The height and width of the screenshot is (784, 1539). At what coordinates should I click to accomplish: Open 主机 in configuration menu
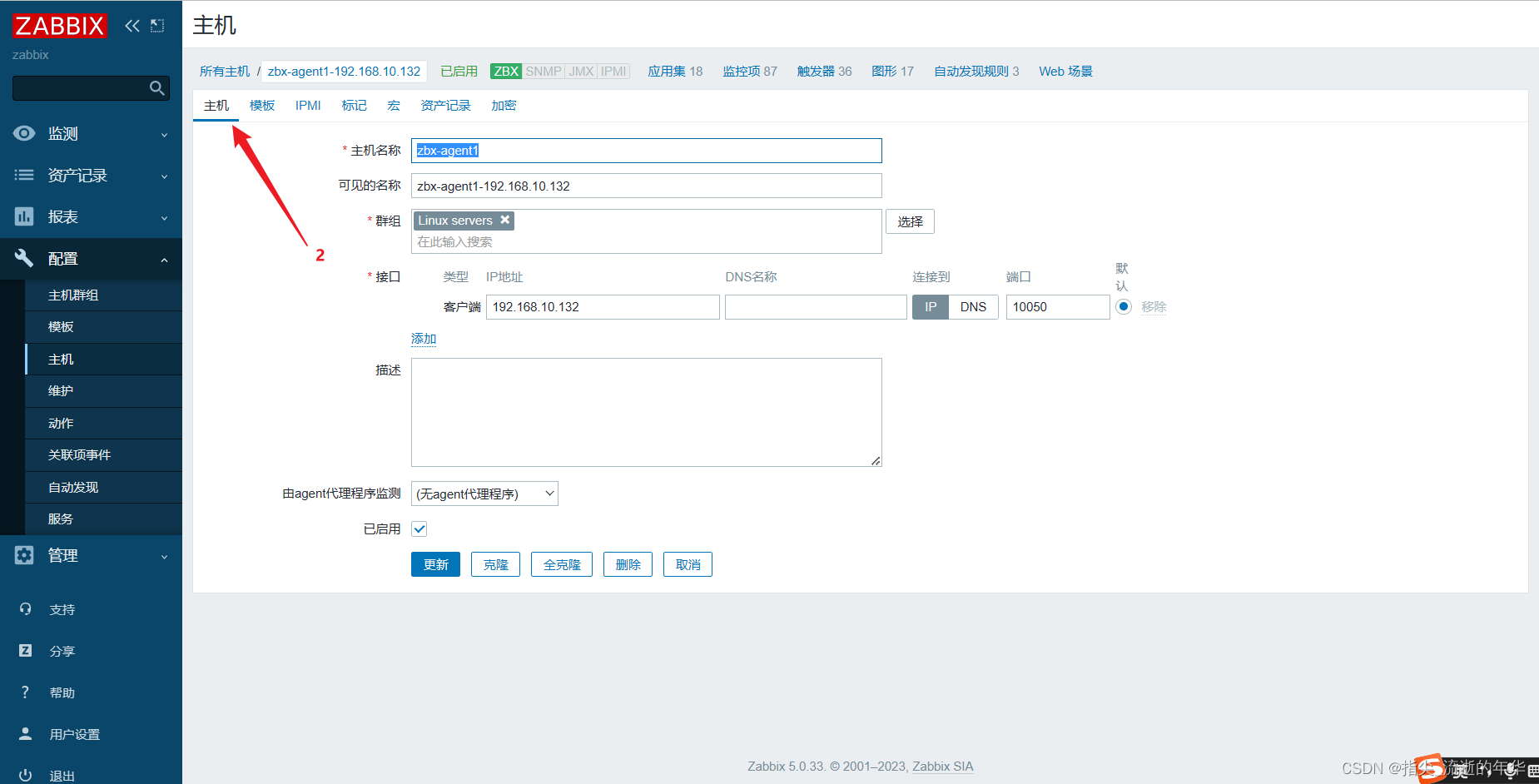pyautogui.click(x=103, y=360)
